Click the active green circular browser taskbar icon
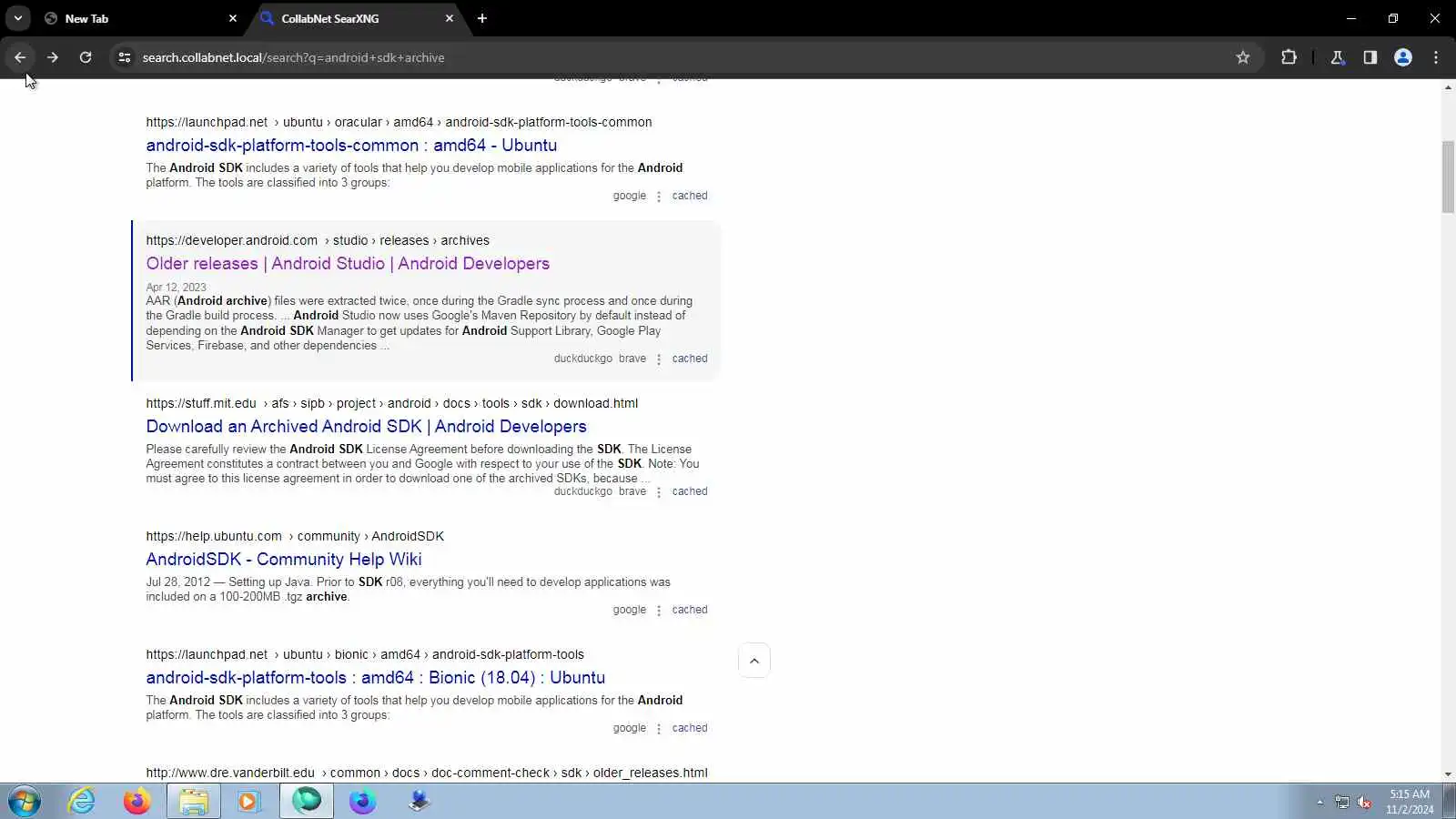The height and width of the screenshot is (819, 1456). coord(307,802)
